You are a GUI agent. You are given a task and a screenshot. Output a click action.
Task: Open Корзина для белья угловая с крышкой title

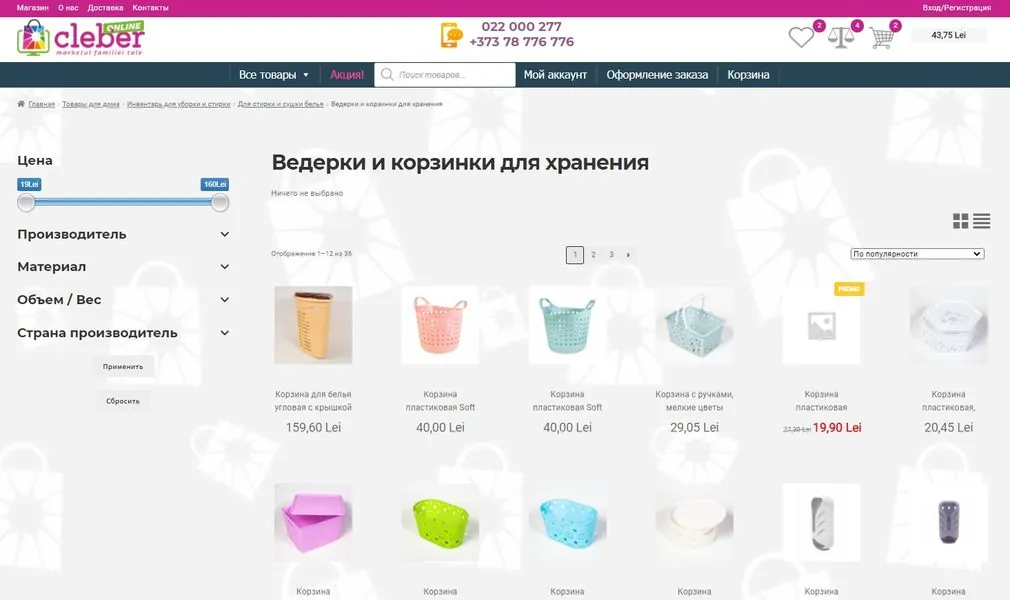point(313,401)
